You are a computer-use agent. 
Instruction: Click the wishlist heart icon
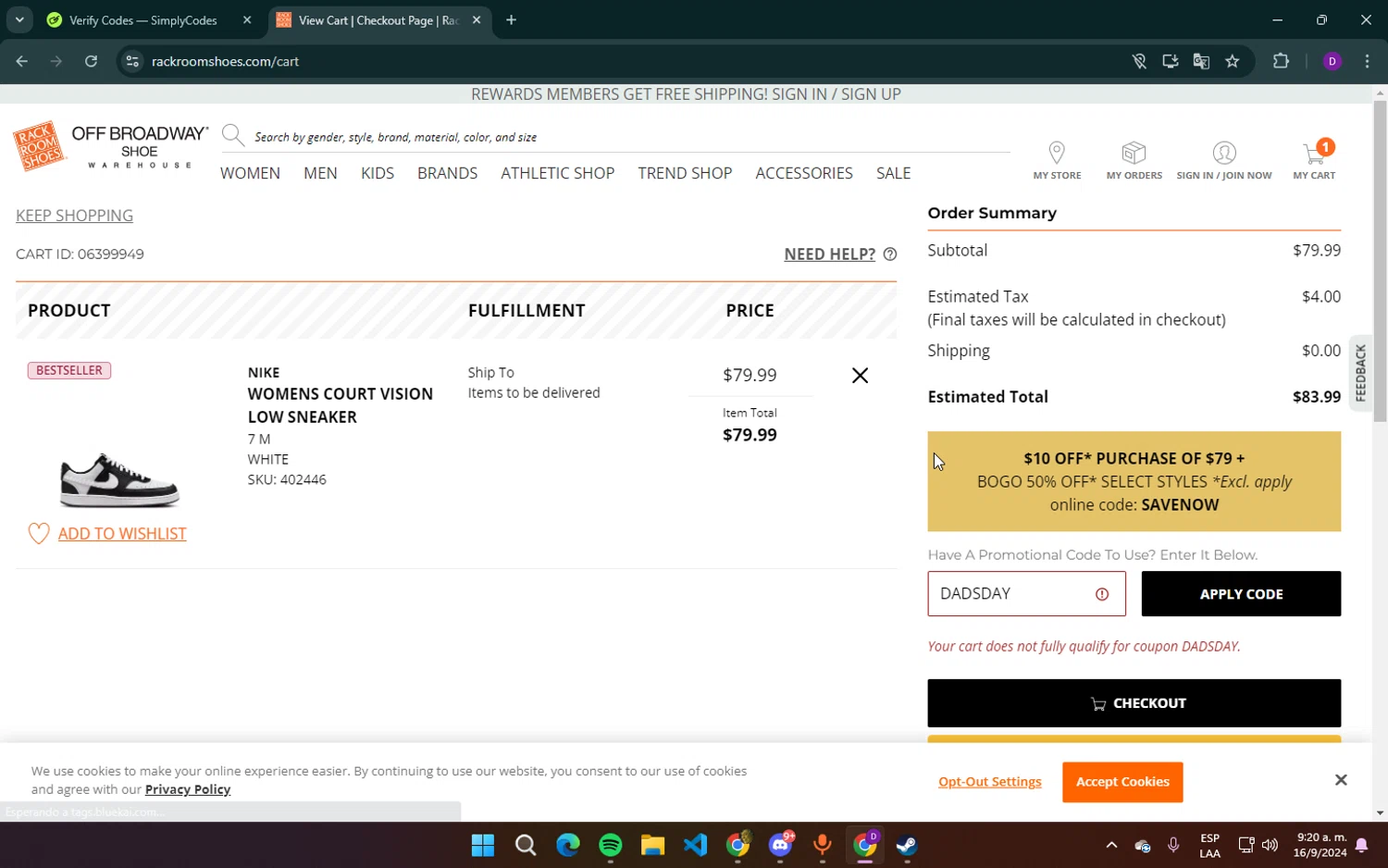point(39,533)
